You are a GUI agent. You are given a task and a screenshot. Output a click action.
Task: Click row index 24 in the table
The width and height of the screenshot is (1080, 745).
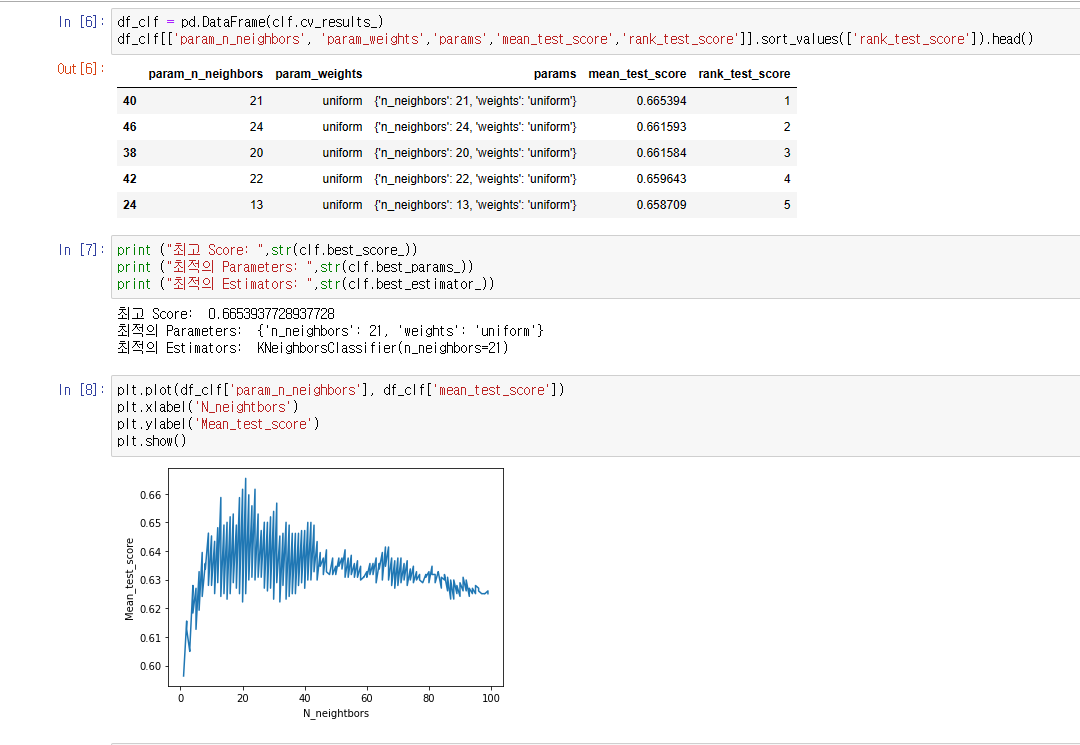click(129, 205)
